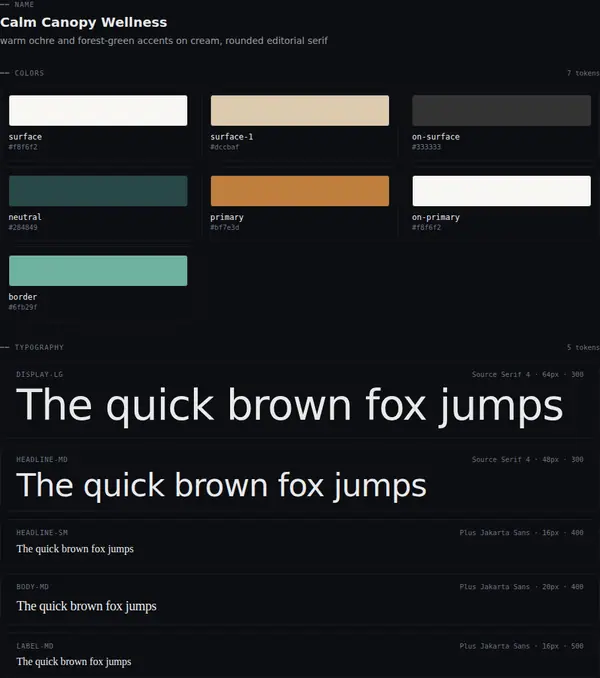Click the primary ochre swatch

(x=300, y=191)
